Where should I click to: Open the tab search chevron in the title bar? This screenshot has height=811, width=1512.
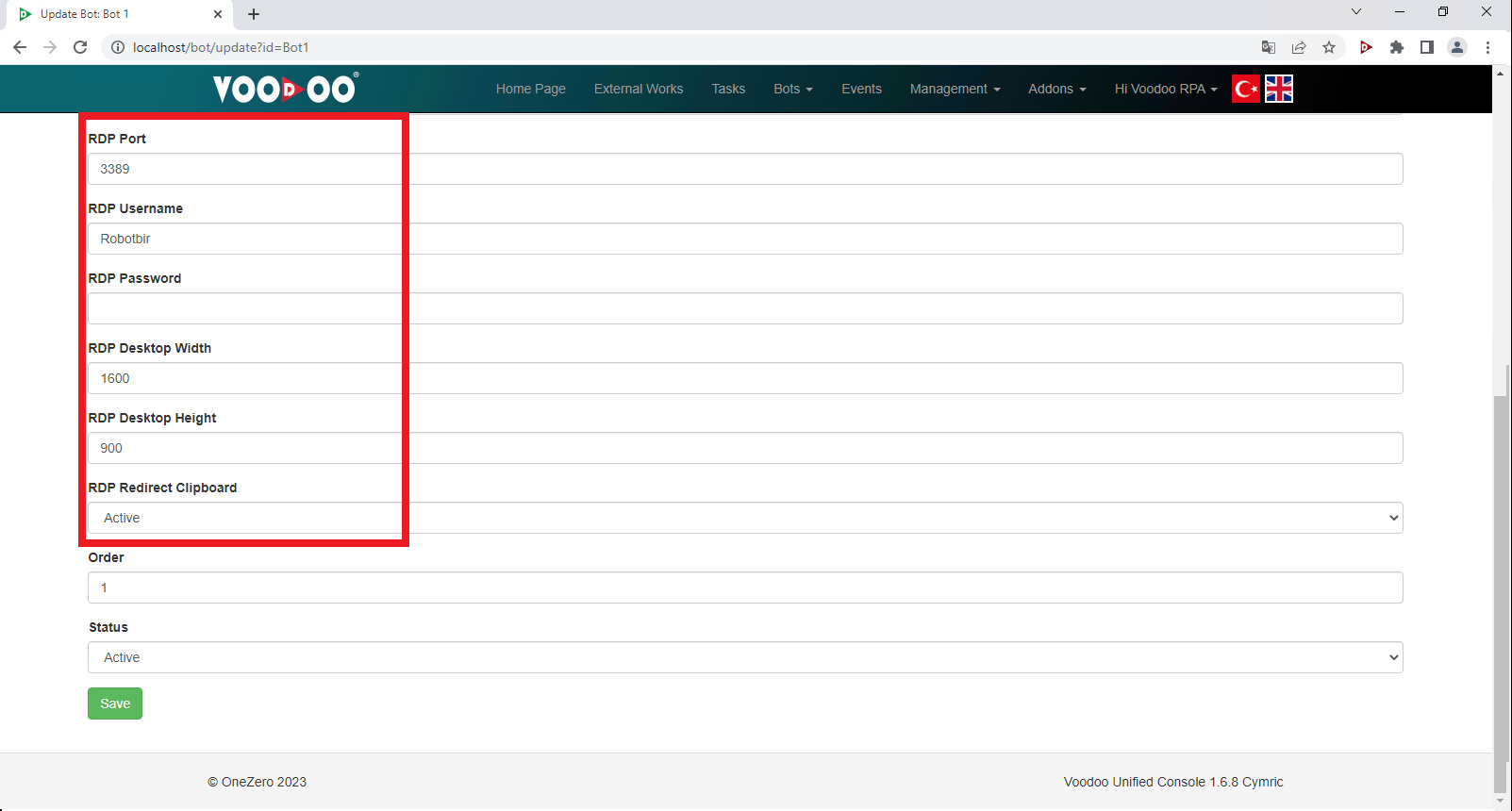coord(1356,12)
